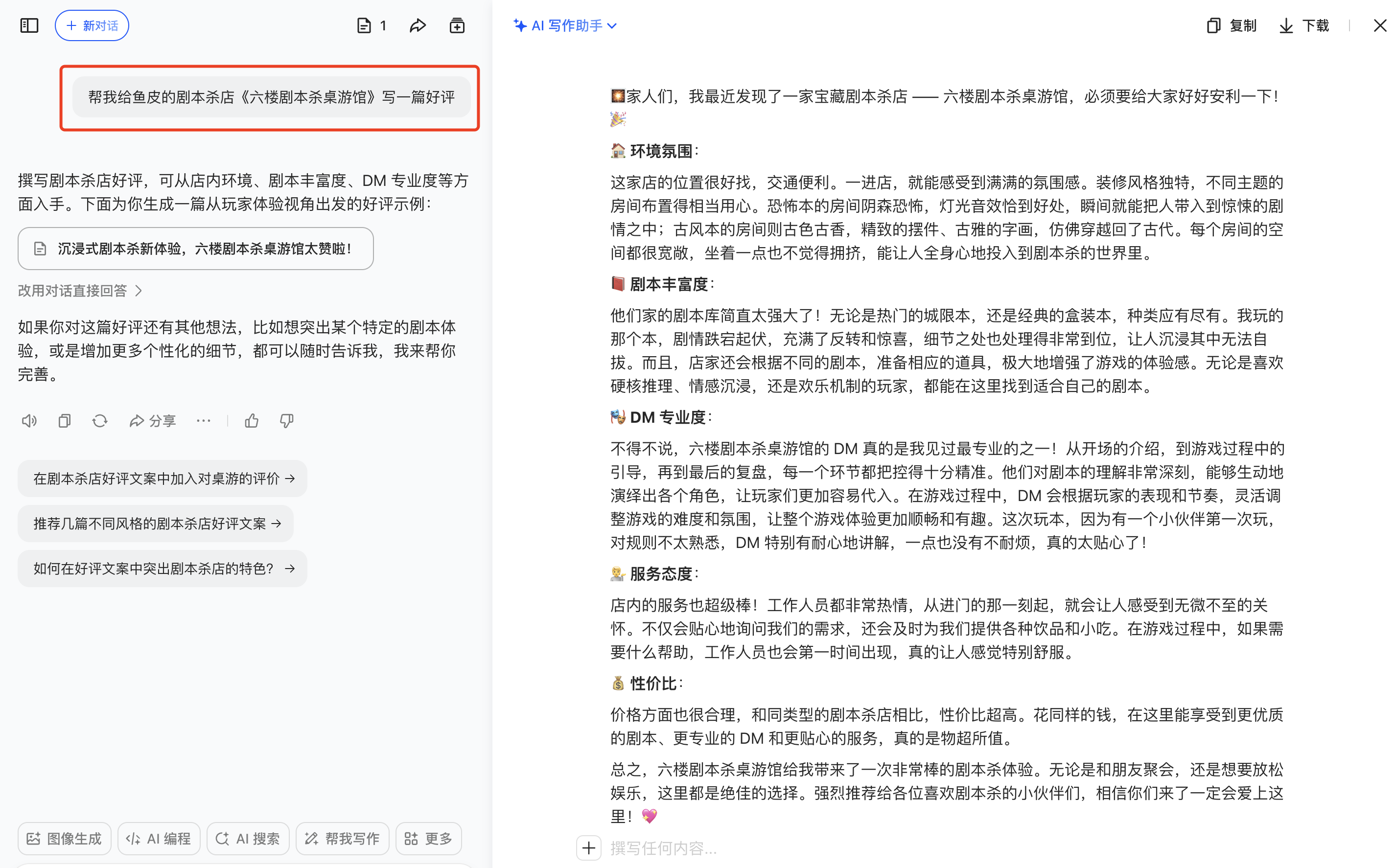Copy document with 复制 button

(1232, 25)
